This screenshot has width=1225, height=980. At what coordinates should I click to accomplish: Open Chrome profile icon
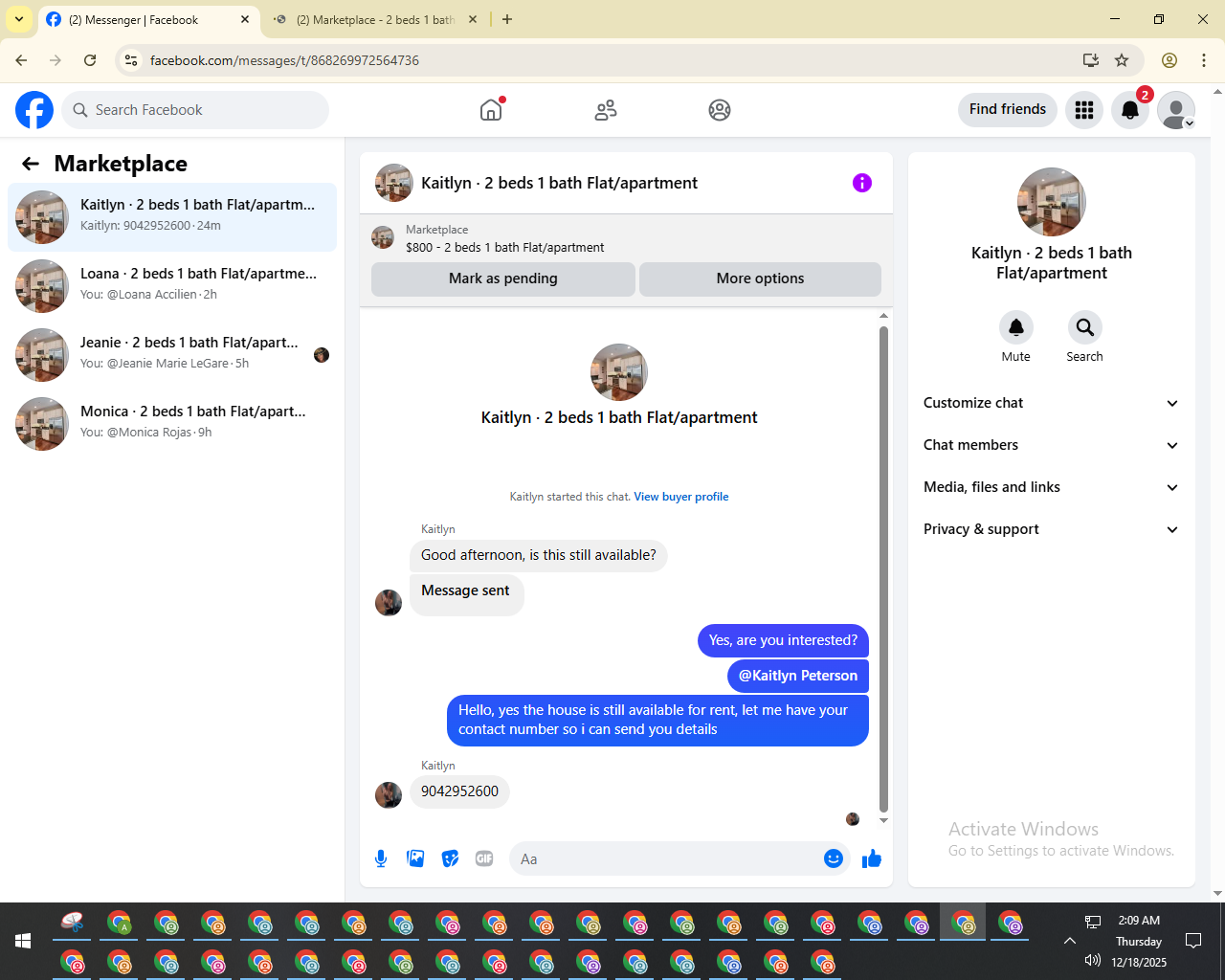[1169, 60]
